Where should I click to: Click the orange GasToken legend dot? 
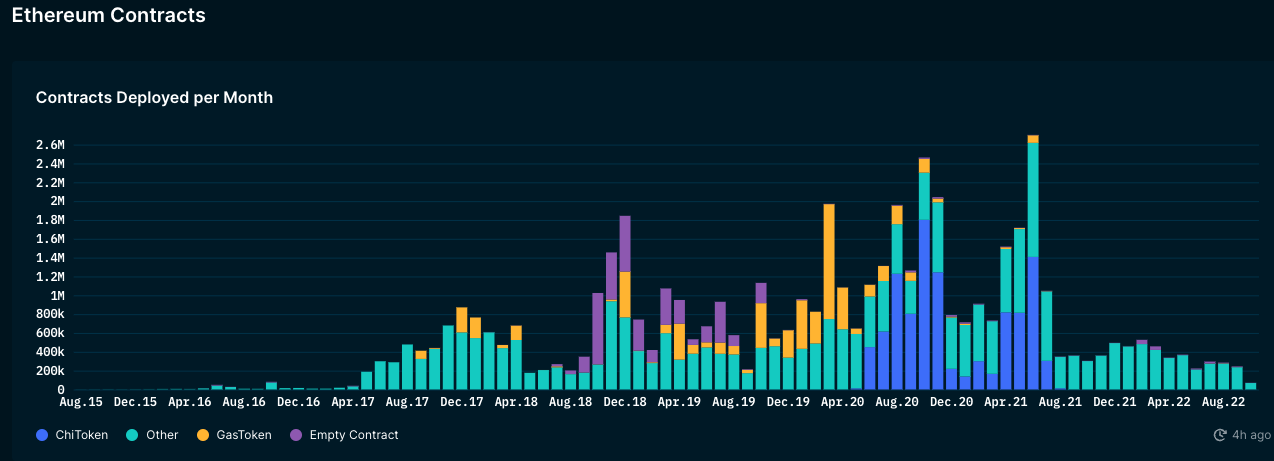pyautogui.click(x=202, y=435)
